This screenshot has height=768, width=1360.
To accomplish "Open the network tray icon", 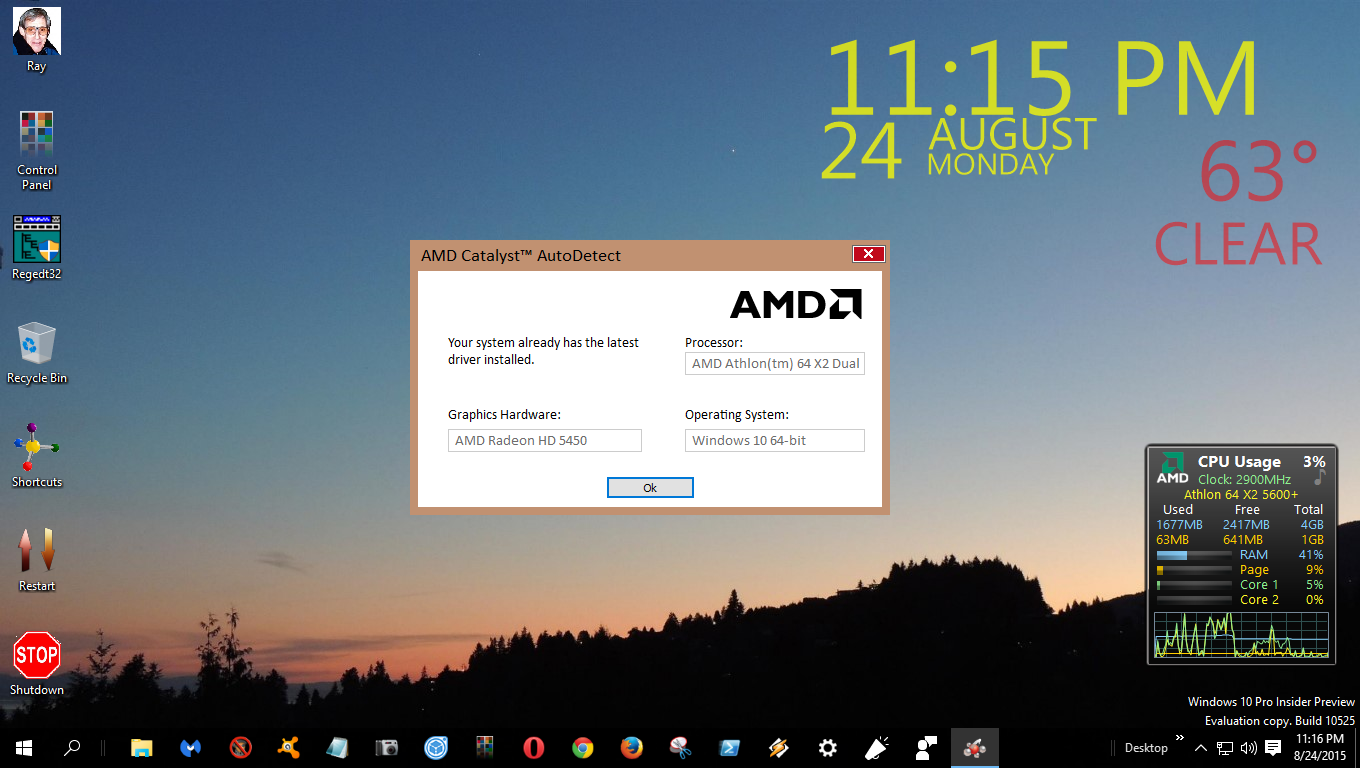I will click(1225, 747).
